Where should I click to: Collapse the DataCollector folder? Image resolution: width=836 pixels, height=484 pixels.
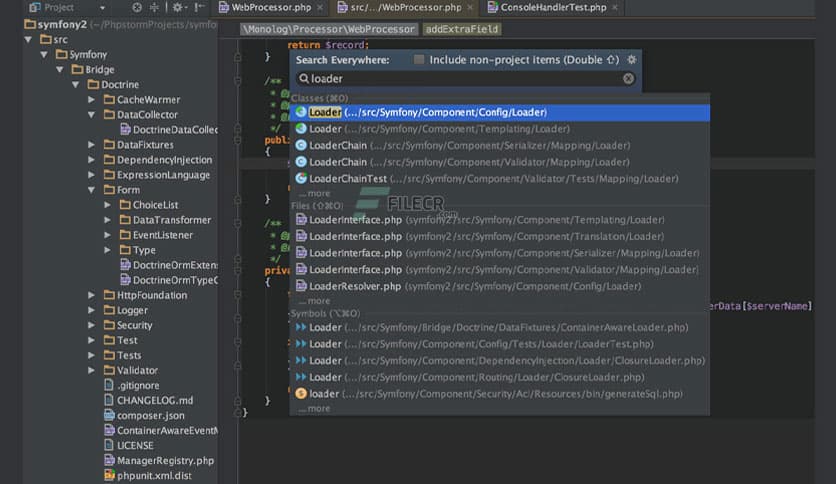click(x=92, y=115)
